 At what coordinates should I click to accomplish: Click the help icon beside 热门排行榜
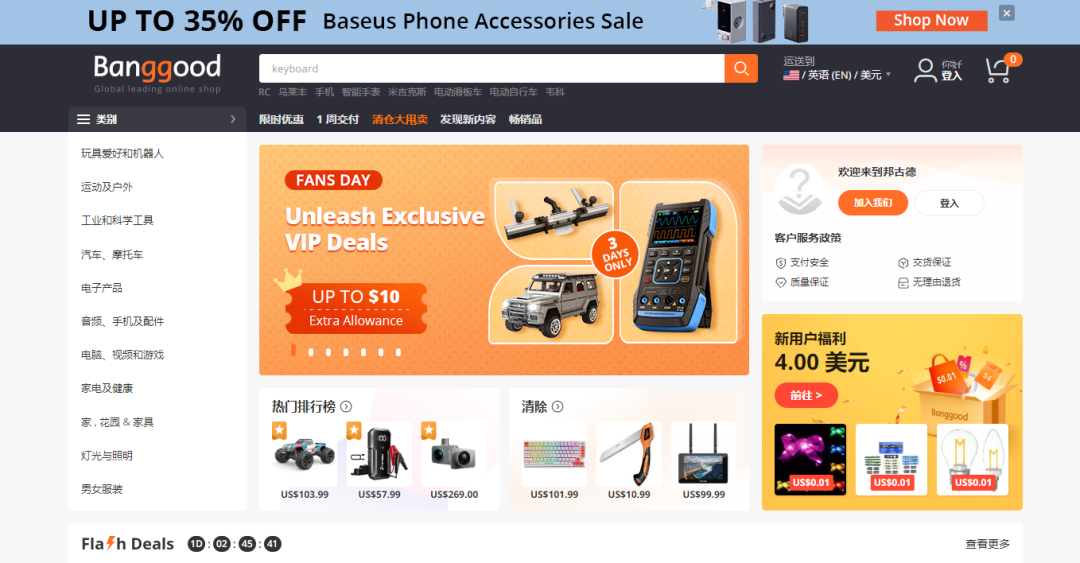point(346,407)
